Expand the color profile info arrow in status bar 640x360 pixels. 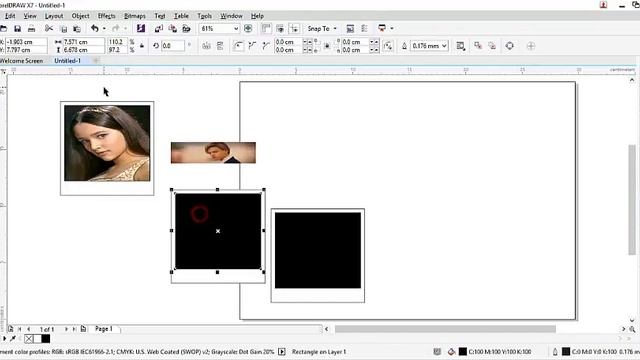tap(282, 351)
